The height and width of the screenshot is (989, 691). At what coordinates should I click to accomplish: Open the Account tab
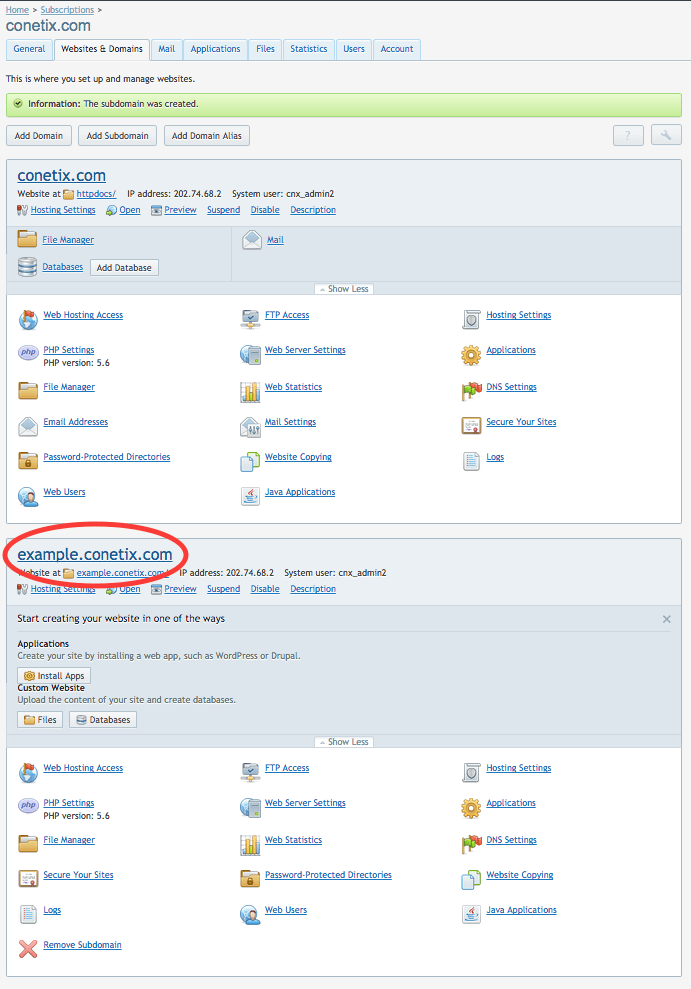coord(397,49)
